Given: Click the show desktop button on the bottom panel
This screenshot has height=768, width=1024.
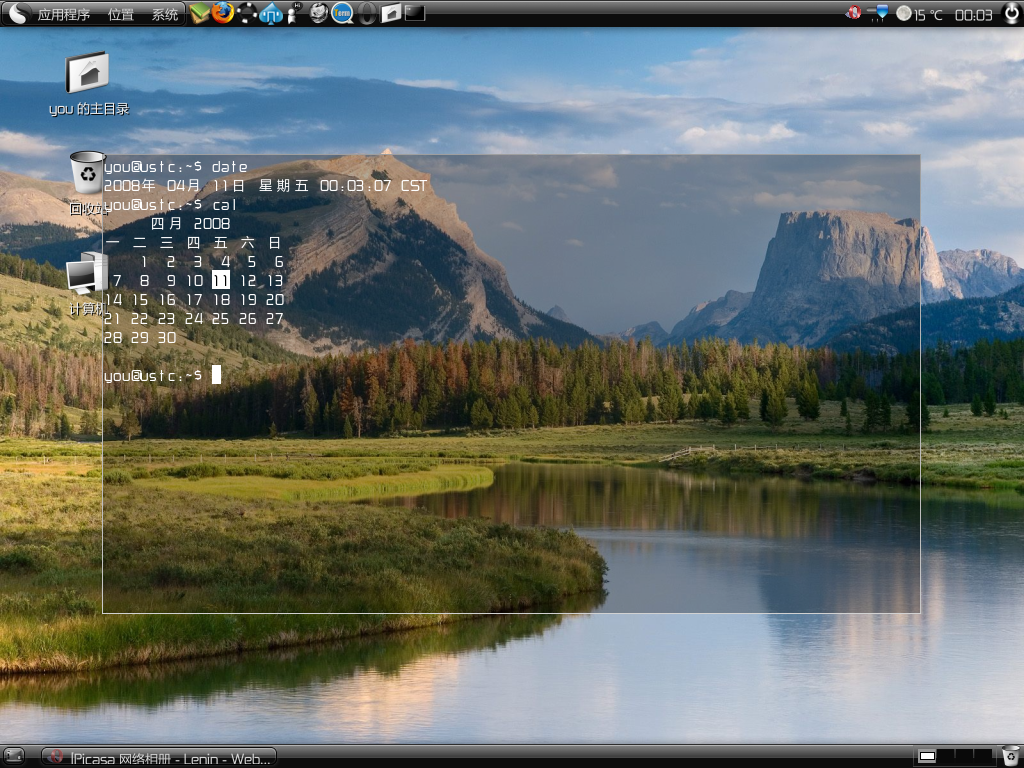Looking at the screenshot, I should (14, 756).
